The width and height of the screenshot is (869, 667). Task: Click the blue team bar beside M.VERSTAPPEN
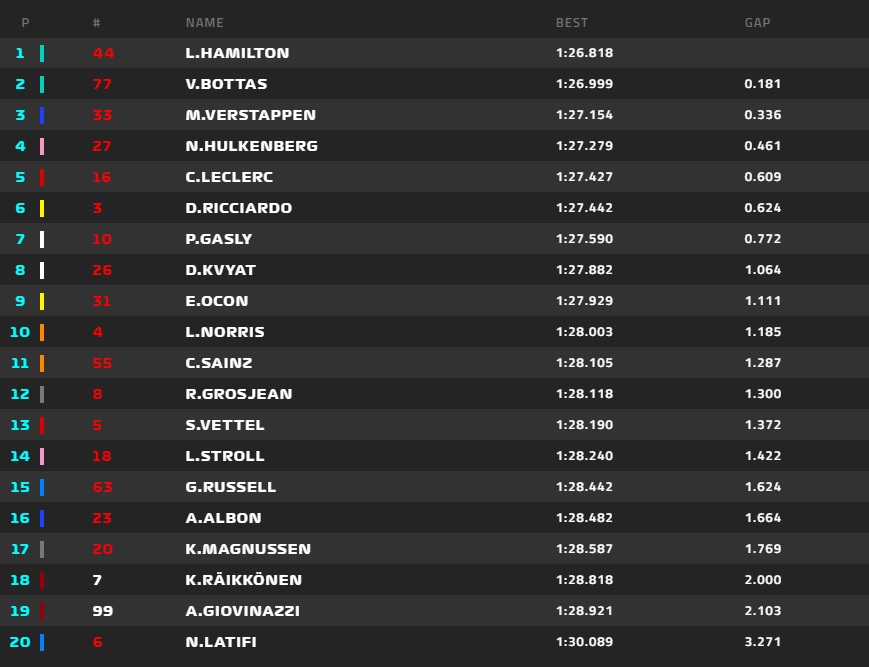[x=42, y=115]
